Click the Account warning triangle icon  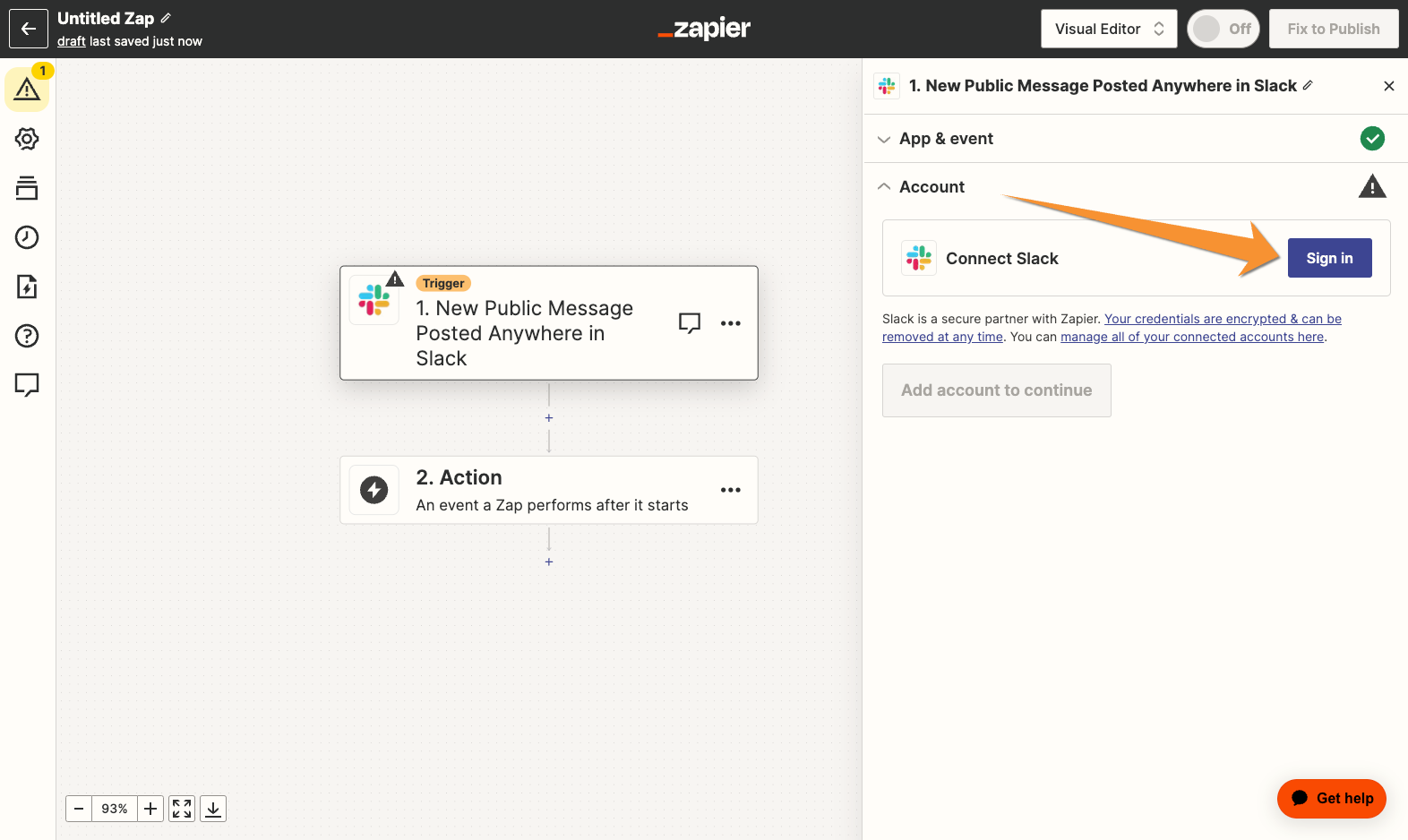click(x=1372, y=186)
